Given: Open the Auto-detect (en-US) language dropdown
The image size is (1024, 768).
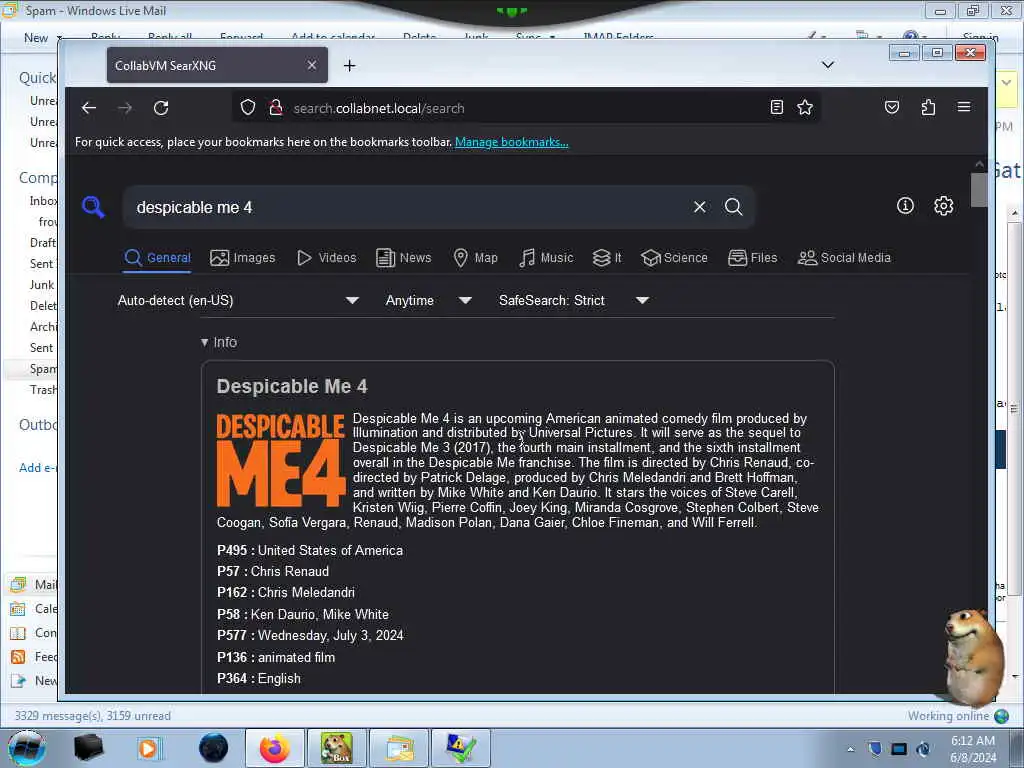Looking at the screenshot, I should coord(238,300).
